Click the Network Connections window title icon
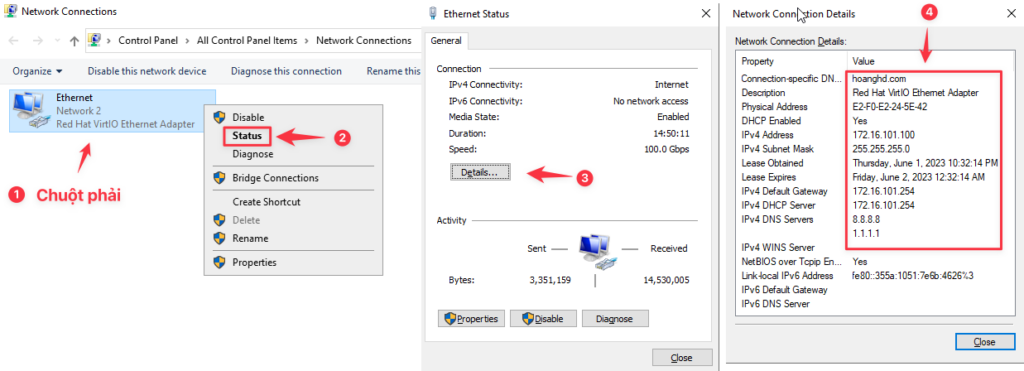1024x371 pixels. [10, 11]
